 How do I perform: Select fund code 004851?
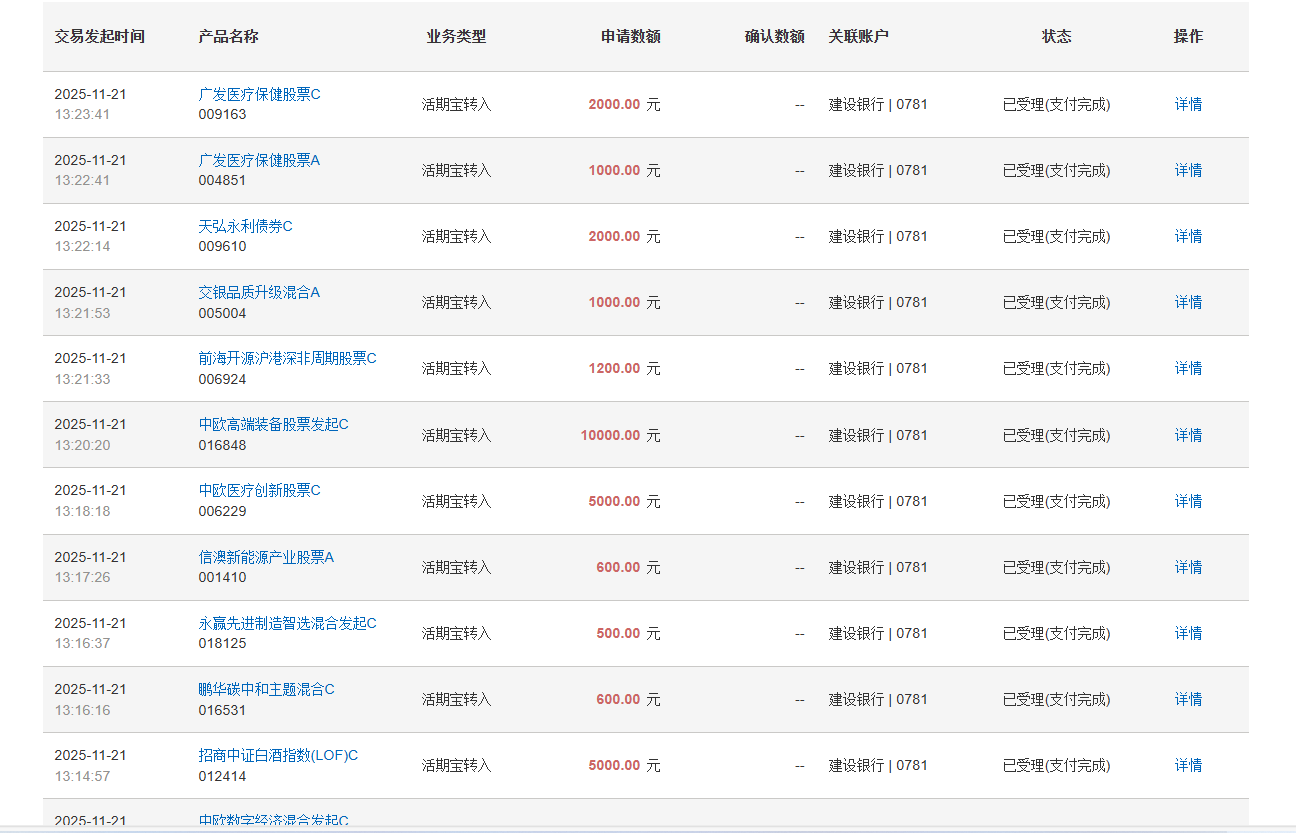pos(222,180)
